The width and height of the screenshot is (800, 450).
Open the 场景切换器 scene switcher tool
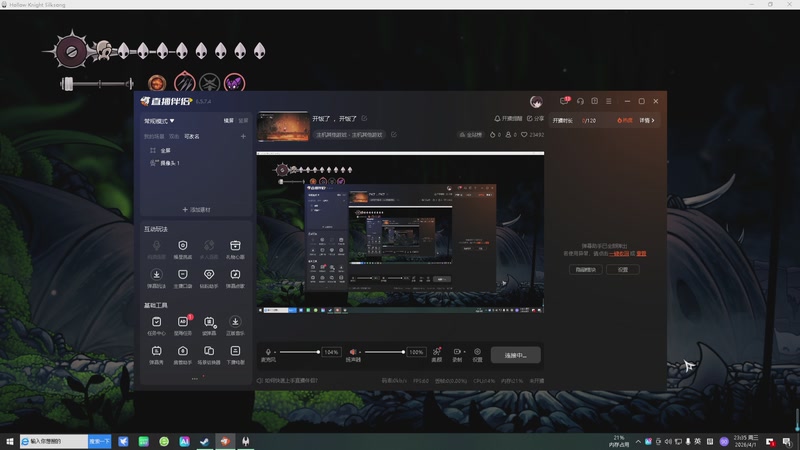click(209, 354)
